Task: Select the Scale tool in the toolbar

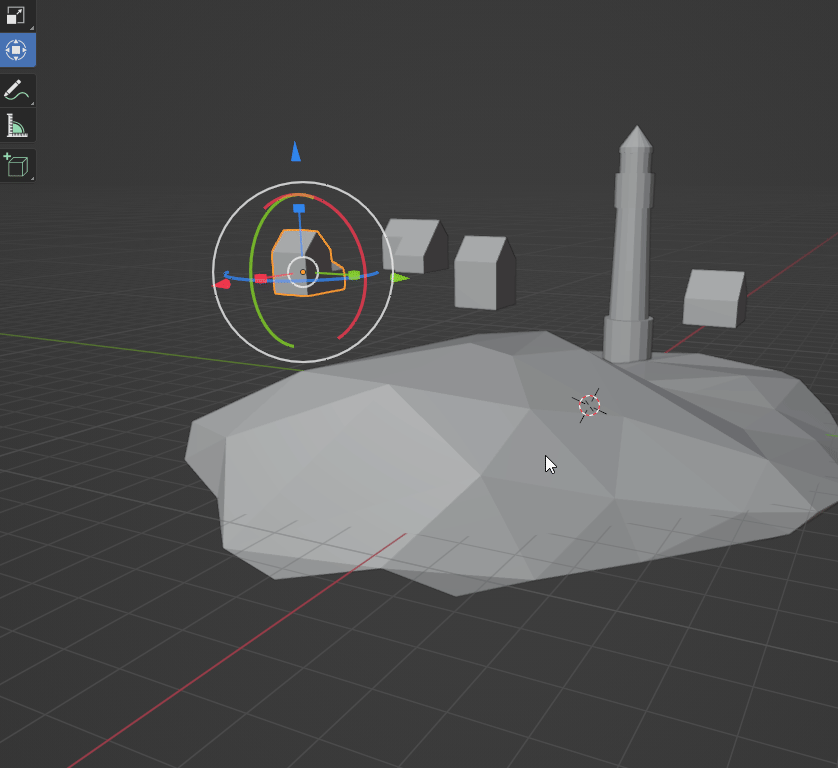Action: (x=17, y=15)
